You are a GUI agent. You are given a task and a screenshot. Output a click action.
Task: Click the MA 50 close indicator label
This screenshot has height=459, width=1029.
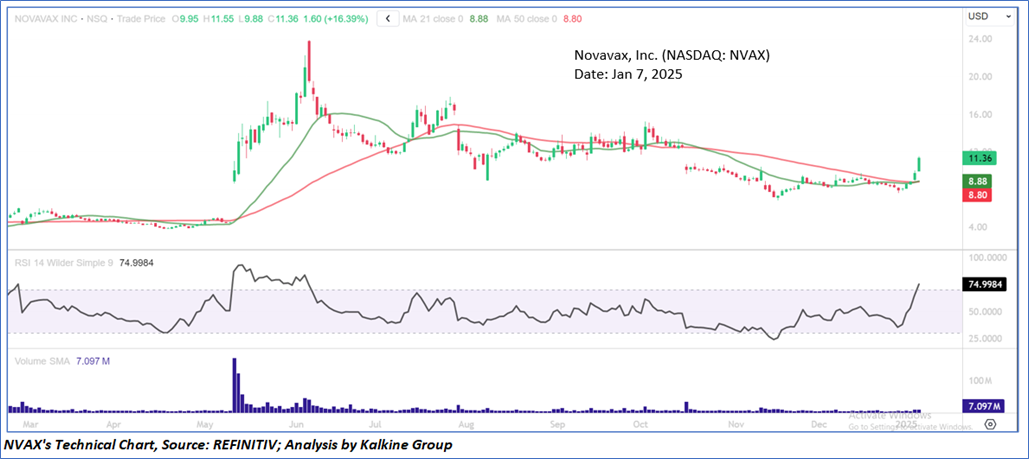click(x=526, y=19)
